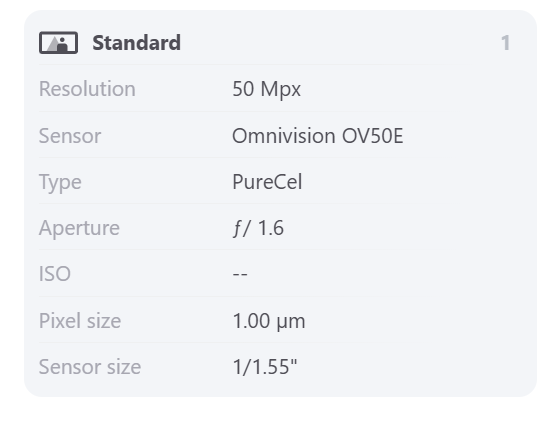Click the Sensor size label
This screenshot has width=545, height=425.
[x=90, y=367]
